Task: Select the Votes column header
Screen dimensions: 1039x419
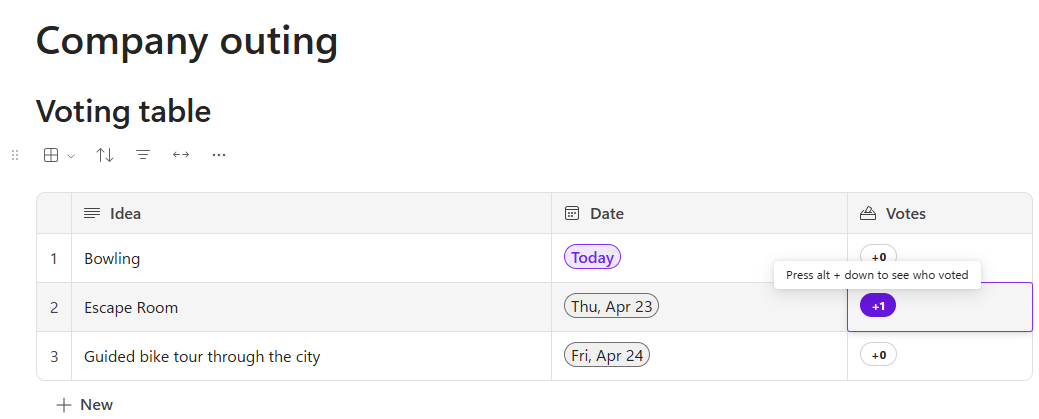Action: coord(940,213)
